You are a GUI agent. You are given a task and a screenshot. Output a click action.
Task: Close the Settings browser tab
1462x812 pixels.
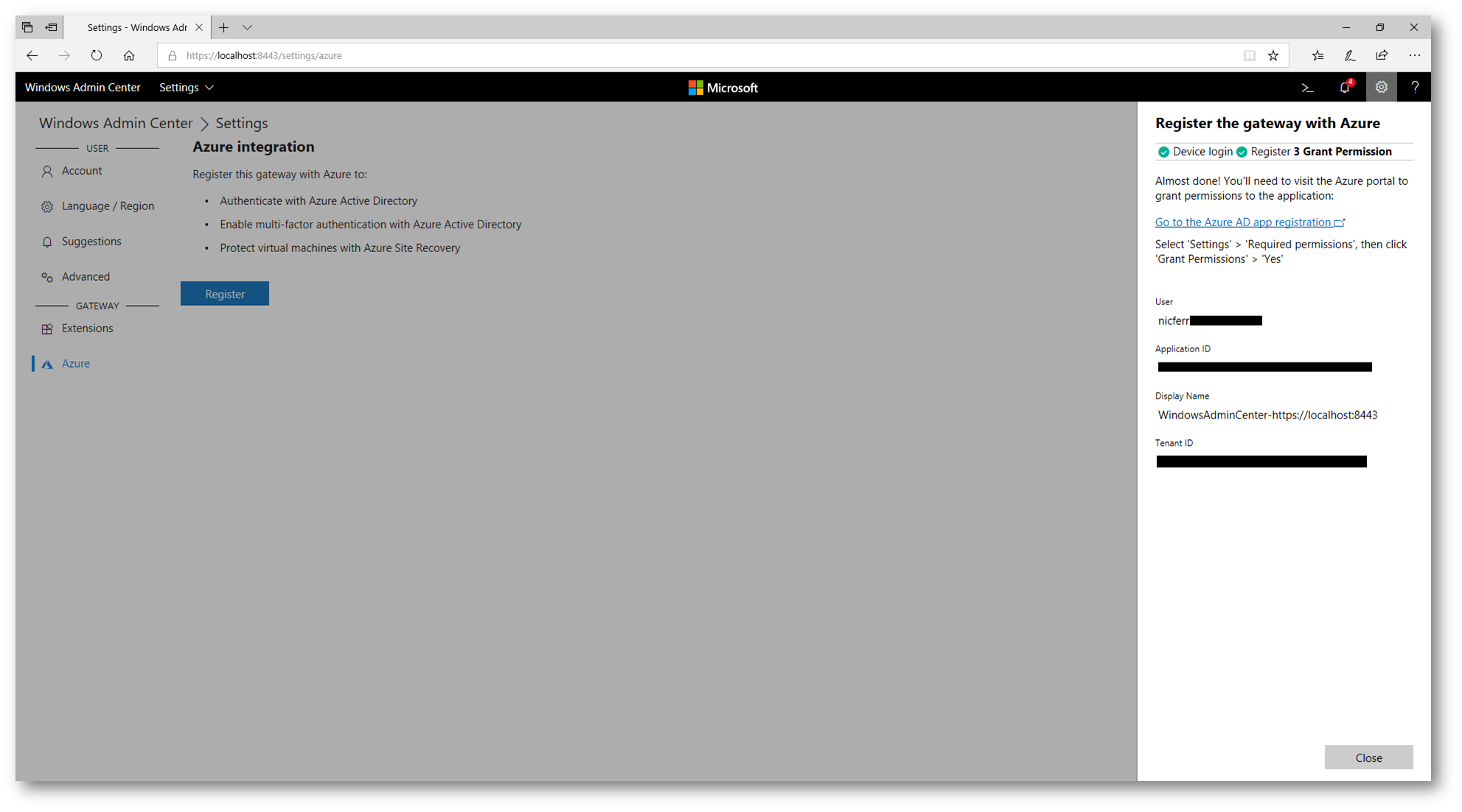click(199, 27)
